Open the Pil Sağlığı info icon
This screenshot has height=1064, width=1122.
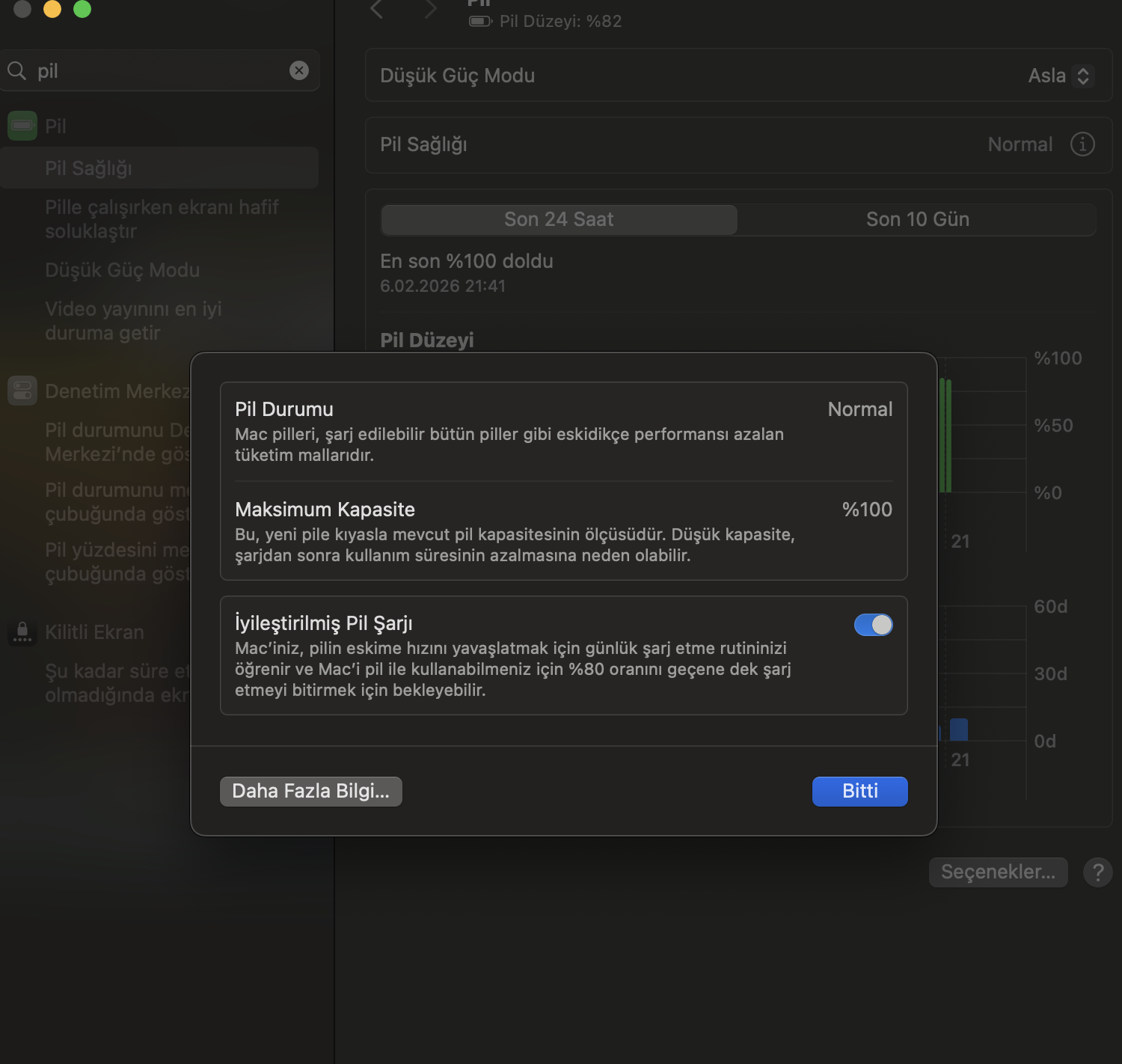(1082, 144)
